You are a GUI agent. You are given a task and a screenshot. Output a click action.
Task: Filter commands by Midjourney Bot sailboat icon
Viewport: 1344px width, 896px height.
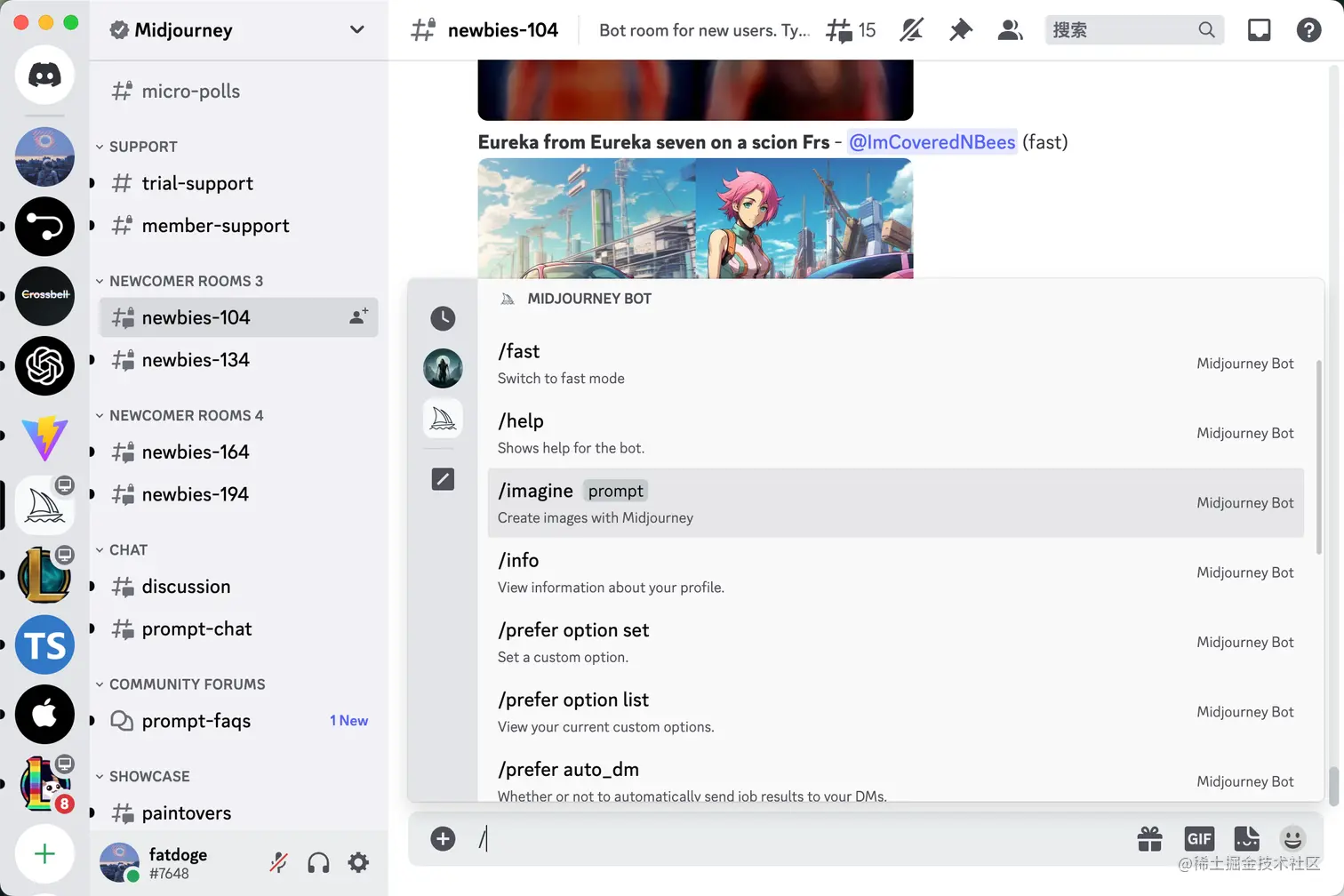tap(443, 419)
